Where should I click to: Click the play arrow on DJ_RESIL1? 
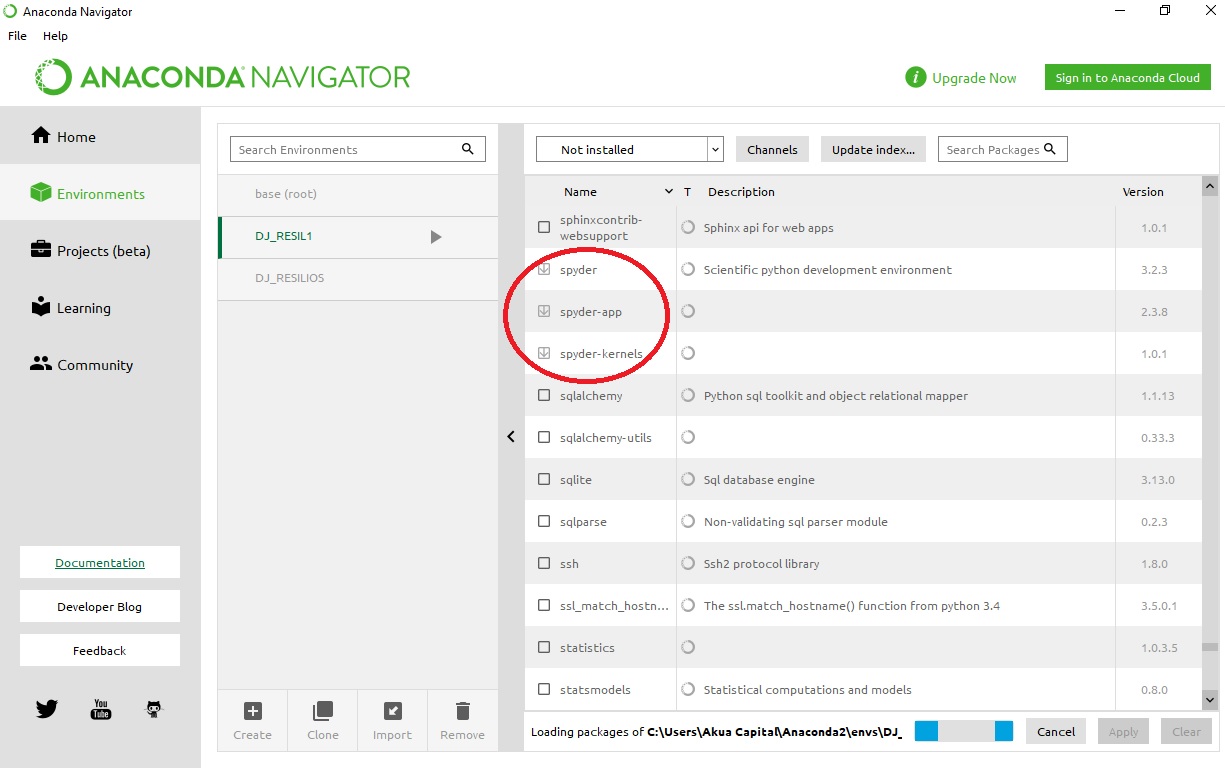pyautogui.click(x=435, y=237)
